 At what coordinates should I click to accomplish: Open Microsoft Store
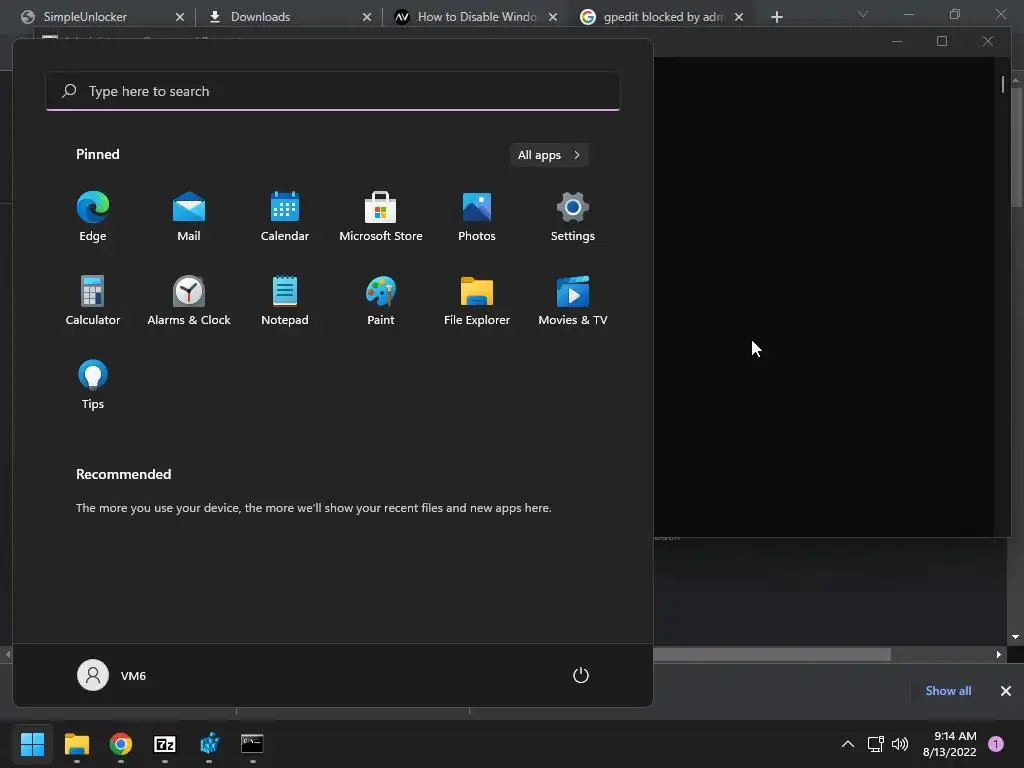[x=381, y=217]
